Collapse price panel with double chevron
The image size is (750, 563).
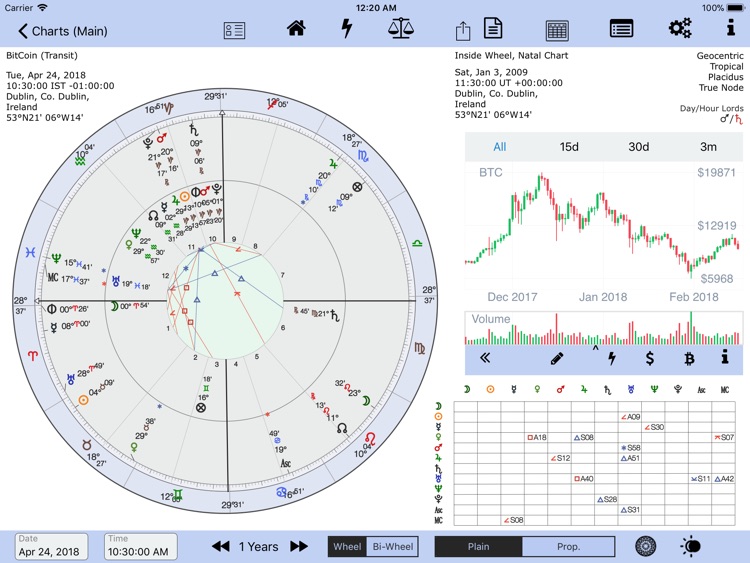tap(485, 358)
